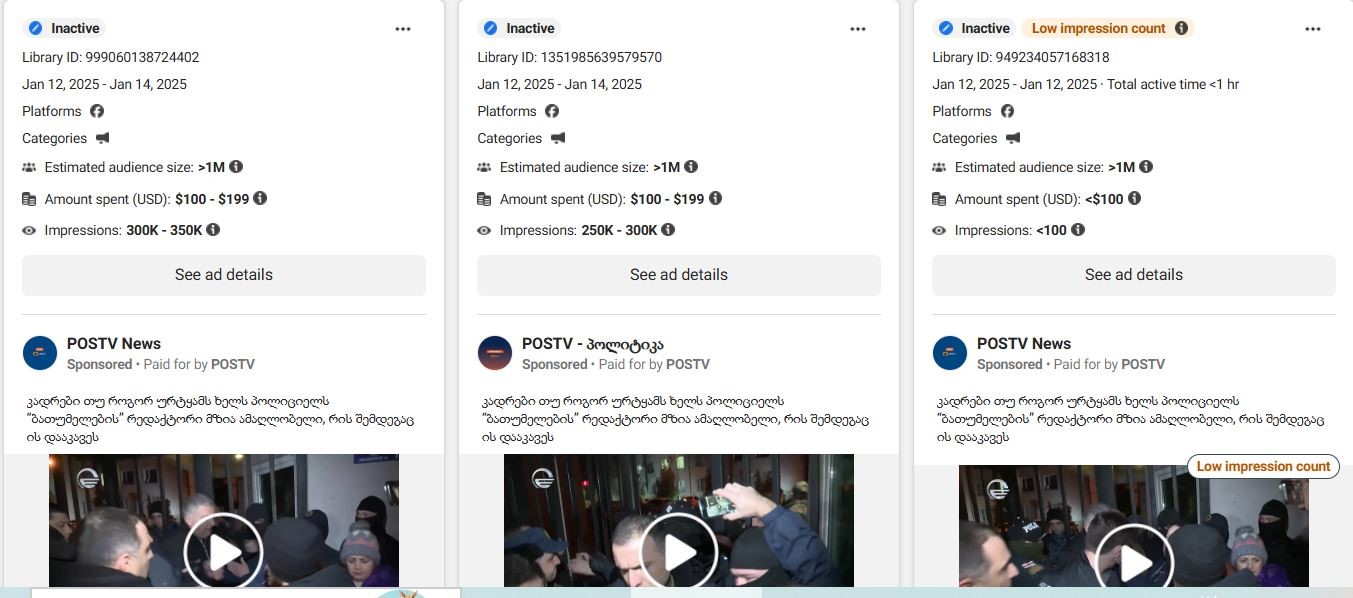Click the POSTV News profile avatar in third ad
Image resolution: width=1353 pixels, height=598 pixels.
(x=950, y=353)
